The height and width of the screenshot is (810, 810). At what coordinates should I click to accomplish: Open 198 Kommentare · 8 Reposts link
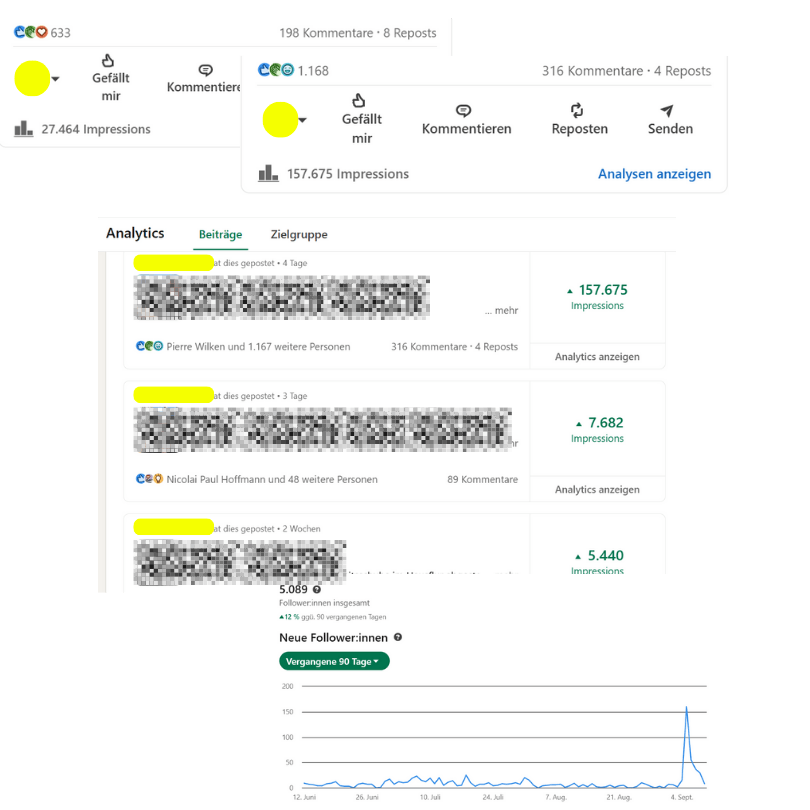coord(357,33)
